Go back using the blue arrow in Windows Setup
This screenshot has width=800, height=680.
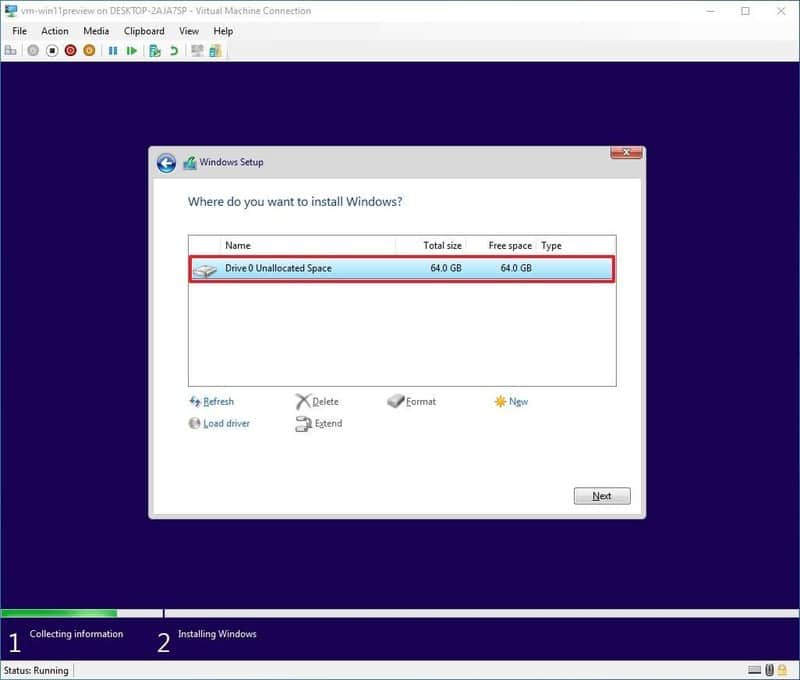(x=166, y=163)
